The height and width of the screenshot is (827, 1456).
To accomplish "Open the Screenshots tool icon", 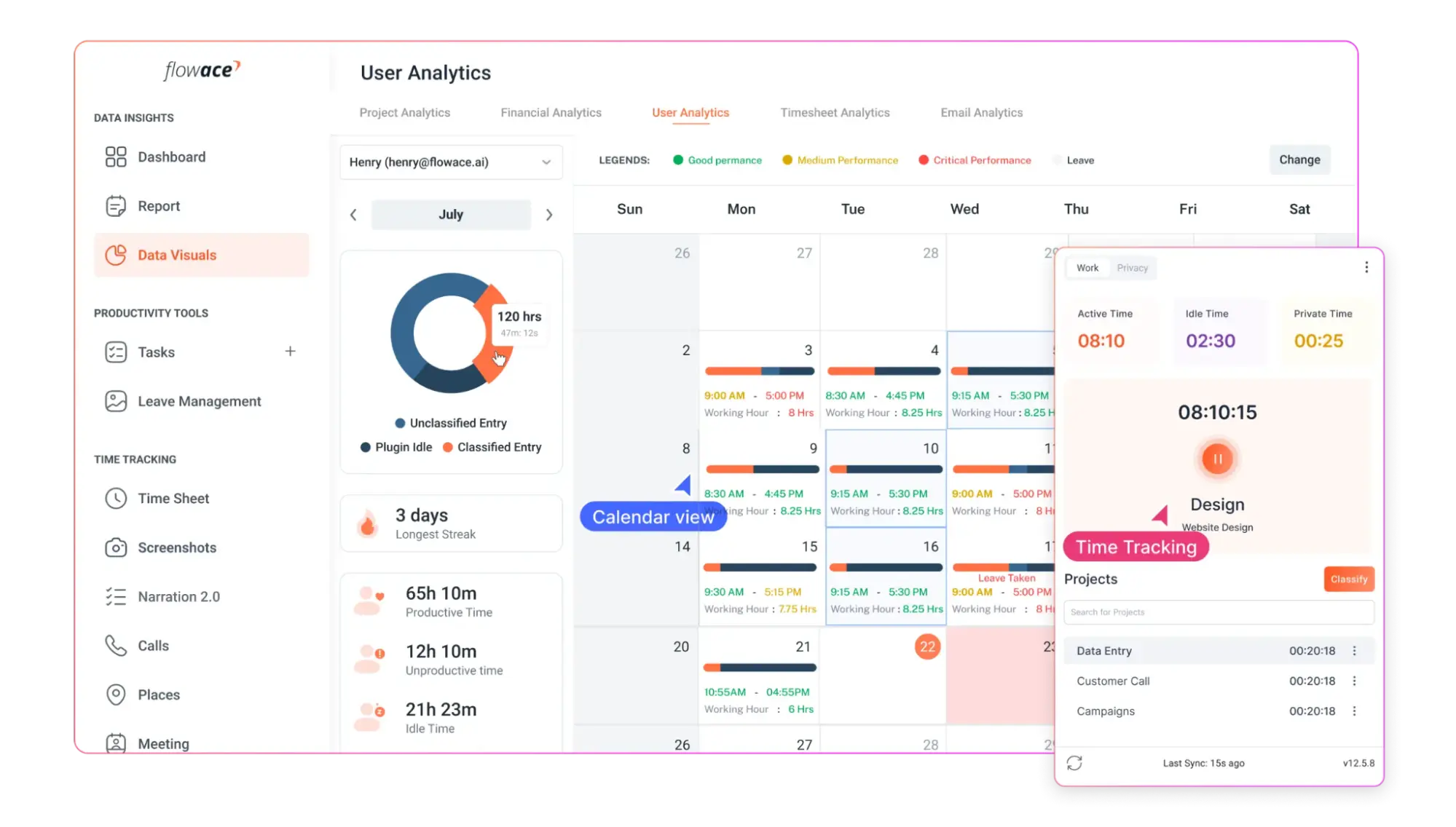I will point(116,548).
